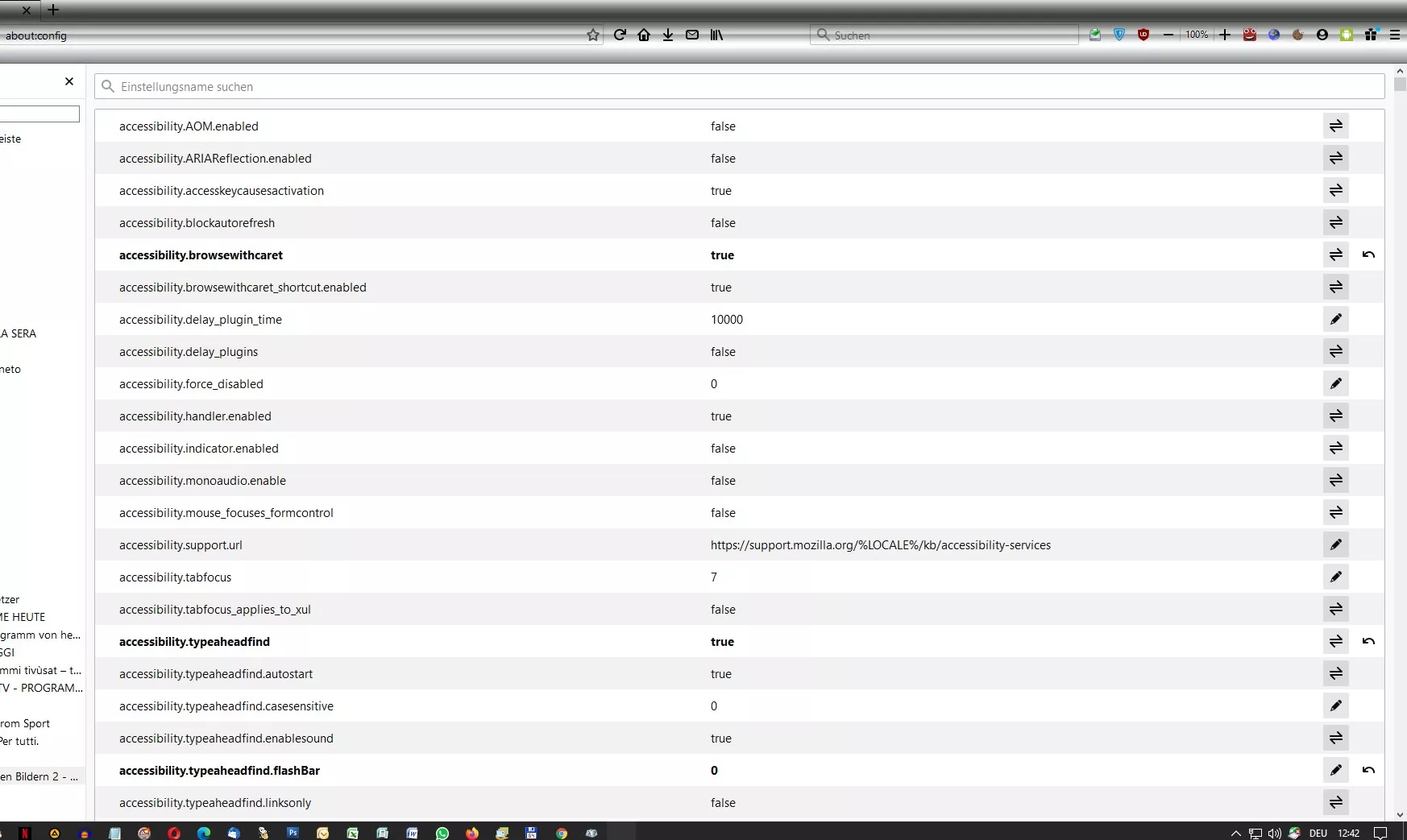The height and width of the screenshot is (840, 1407).
Task: Open a new tab with the plus button
Action: point(53,10)
